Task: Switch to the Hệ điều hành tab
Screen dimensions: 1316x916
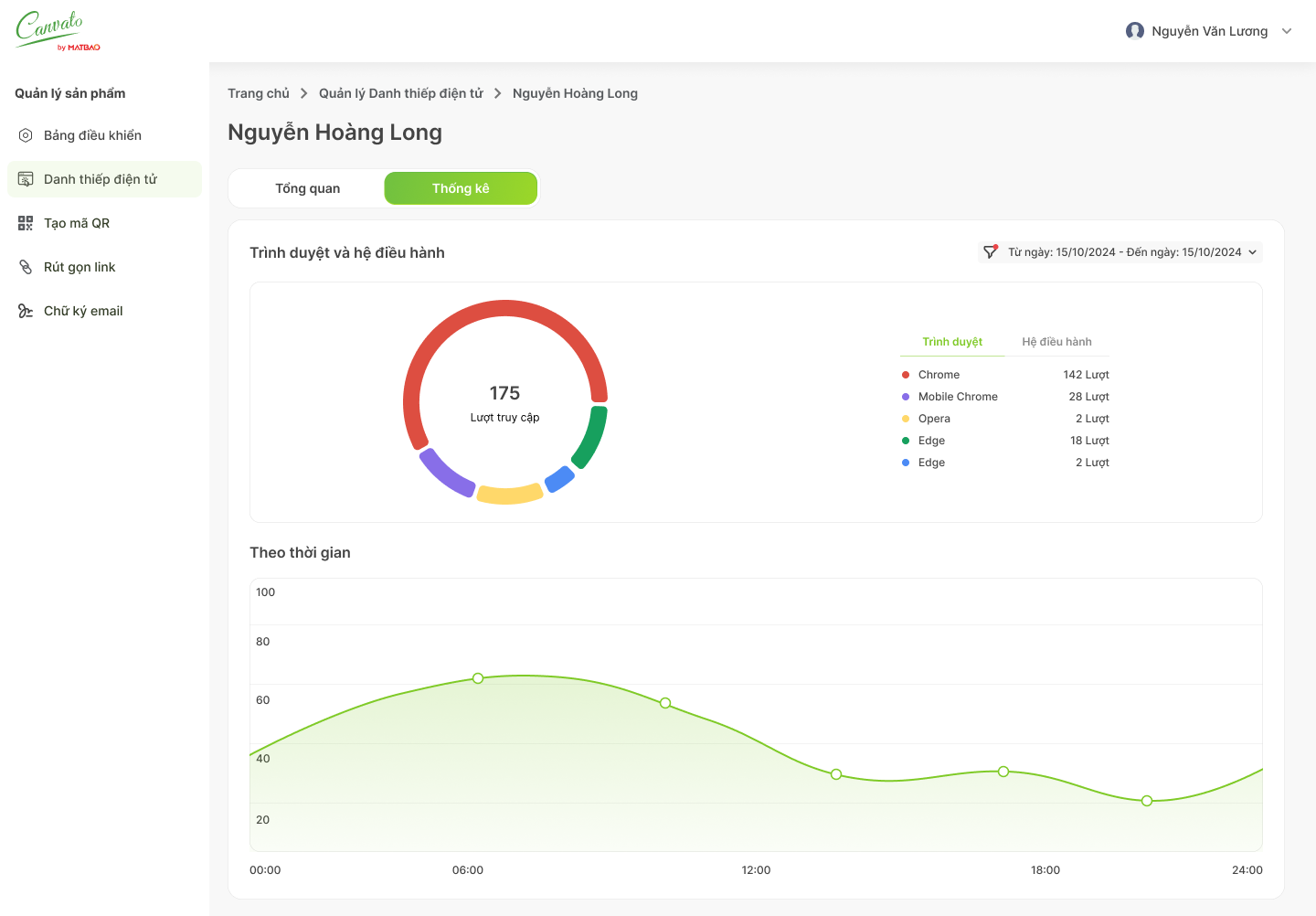Action: 1056,342
